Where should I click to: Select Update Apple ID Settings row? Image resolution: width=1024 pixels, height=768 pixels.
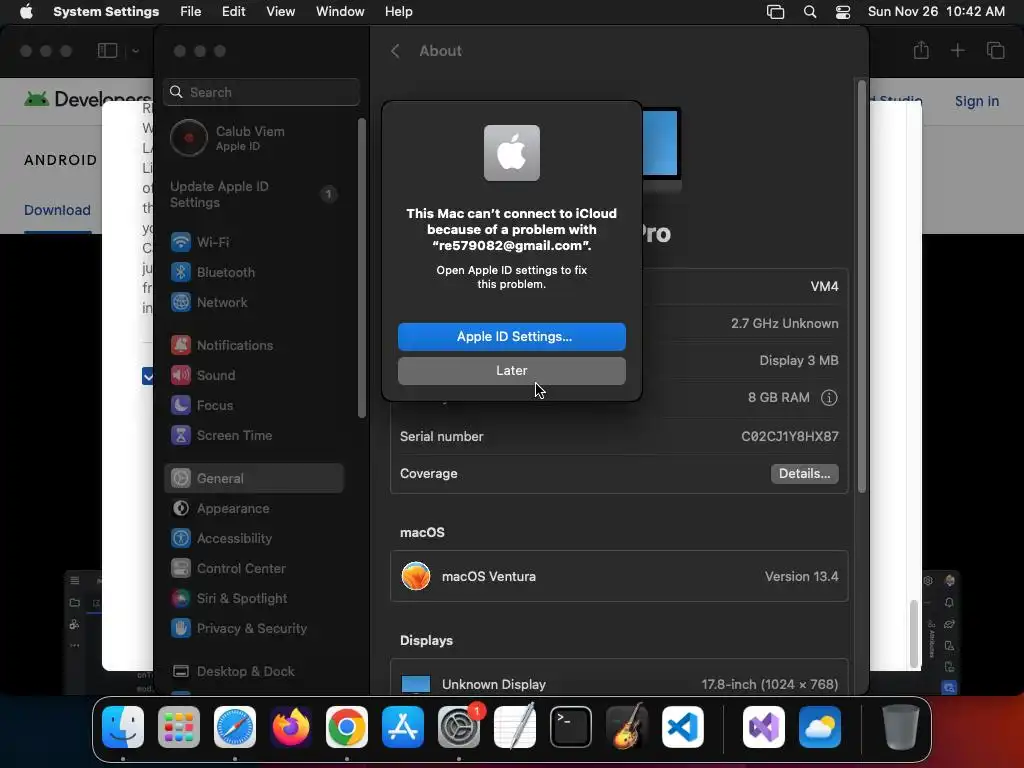[255, 195]
